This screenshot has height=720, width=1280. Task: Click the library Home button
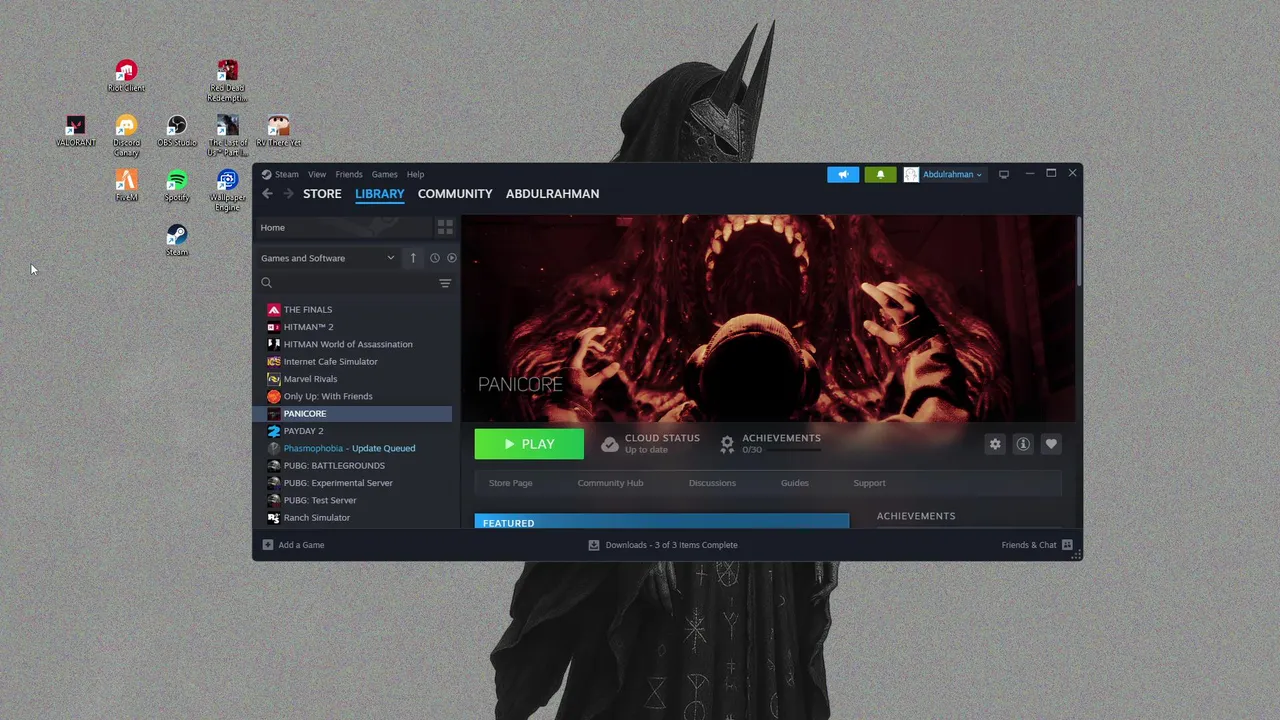343,227
